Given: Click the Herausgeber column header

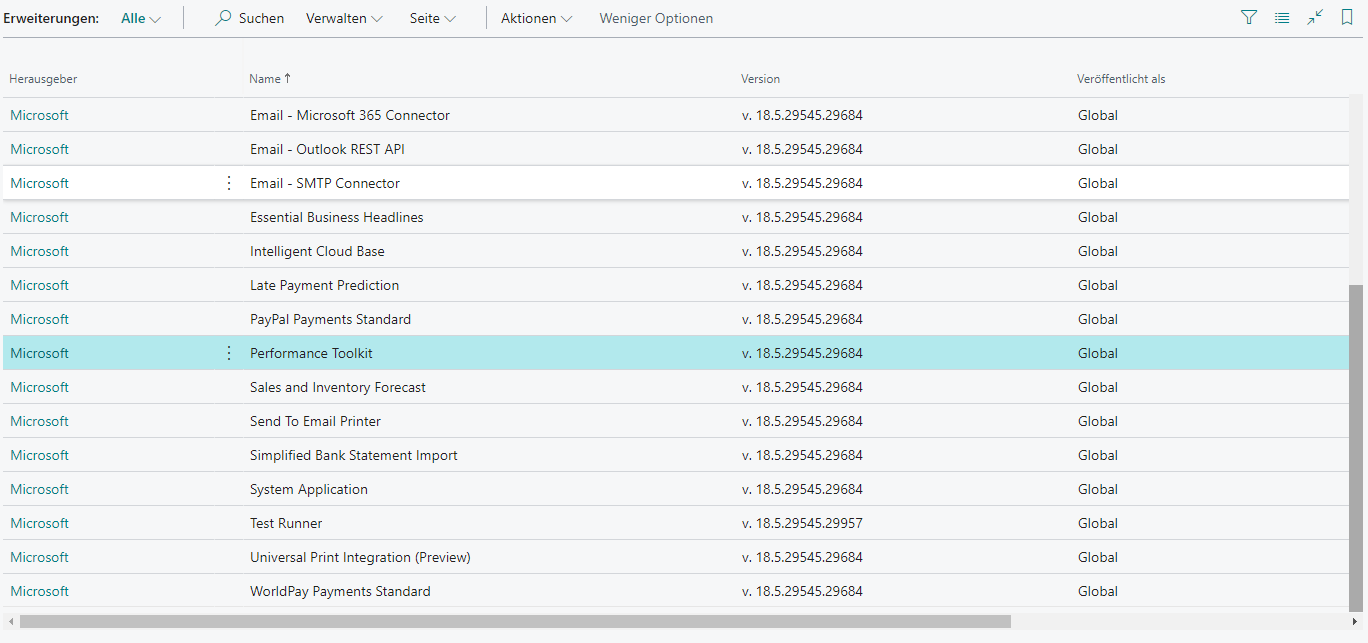Looking at the screenshot, I should point(43,79).
